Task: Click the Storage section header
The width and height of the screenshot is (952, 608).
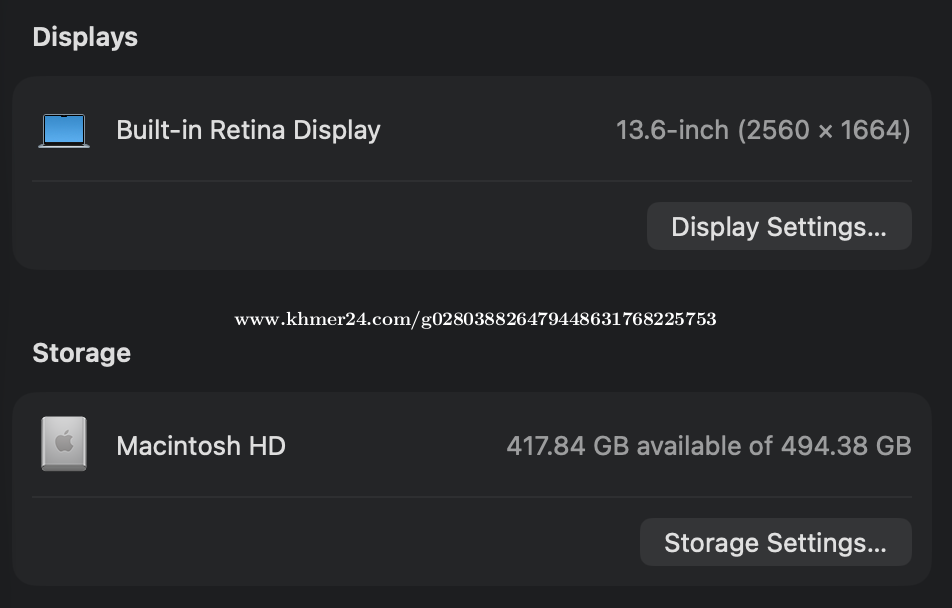Action: (81, 353)
